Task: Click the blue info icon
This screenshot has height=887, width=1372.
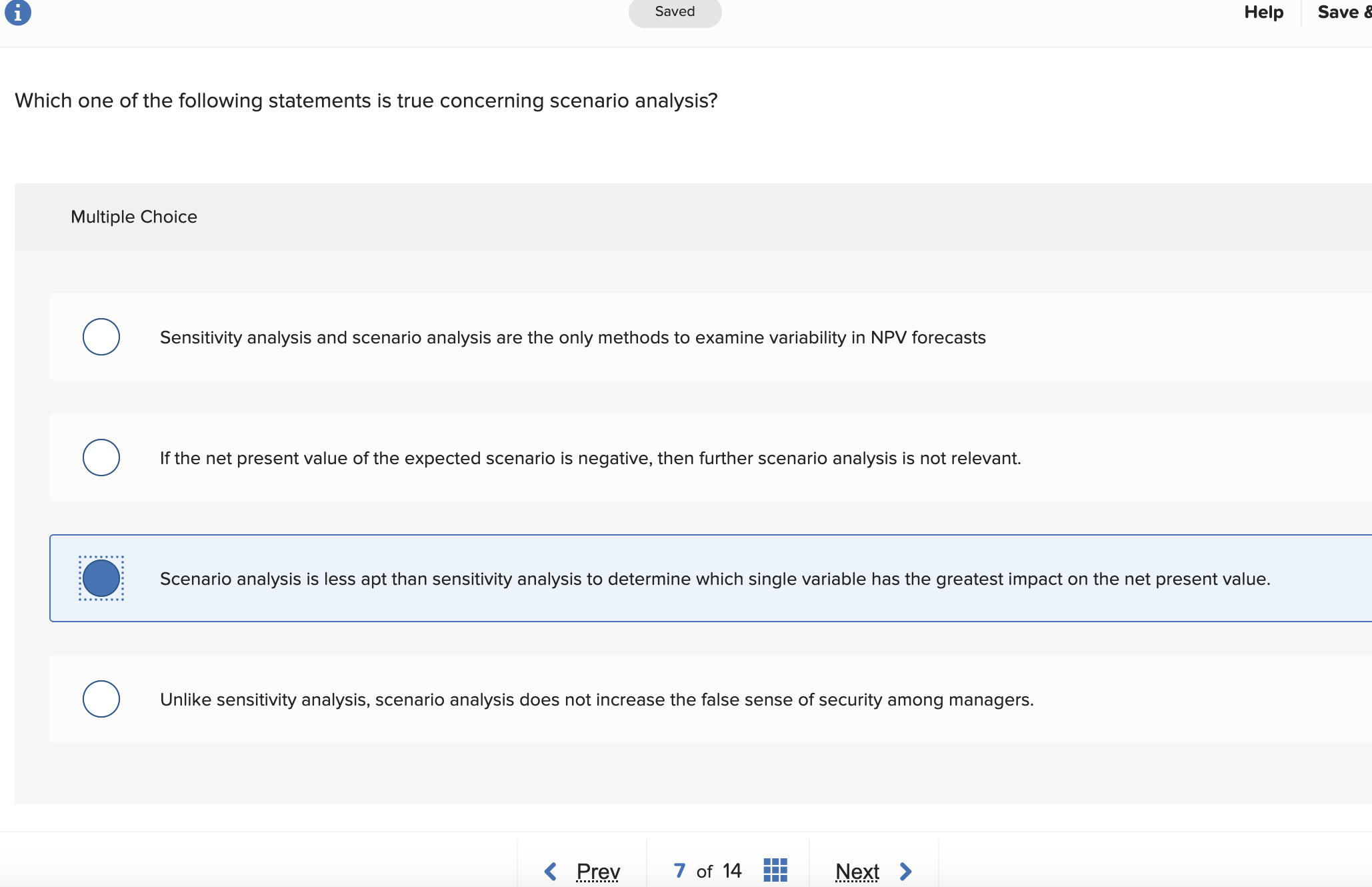Action: [18, 12]
